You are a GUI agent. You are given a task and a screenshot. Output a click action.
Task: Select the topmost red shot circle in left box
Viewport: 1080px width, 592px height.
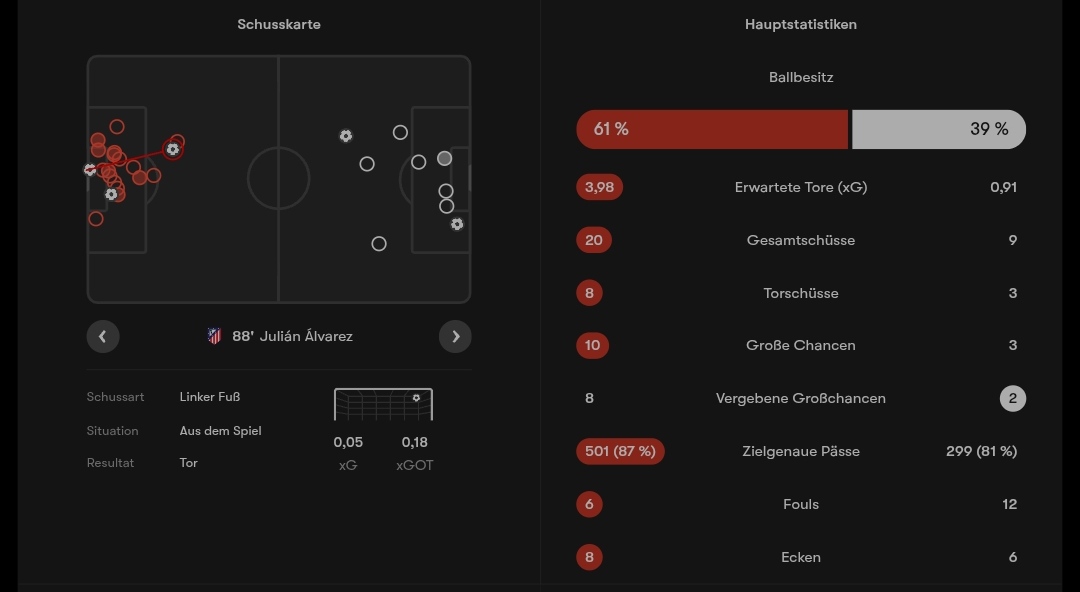117,127
